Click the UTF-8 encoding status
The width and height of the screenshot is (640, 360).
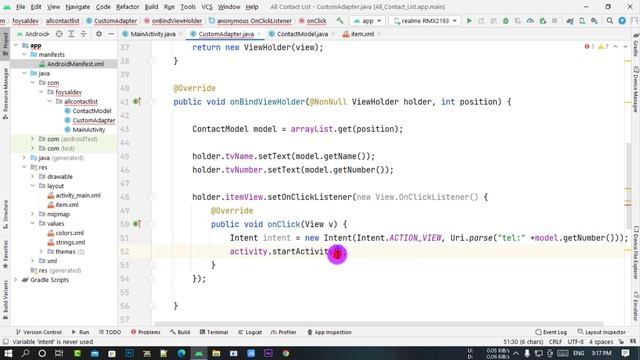pos(576,342)
